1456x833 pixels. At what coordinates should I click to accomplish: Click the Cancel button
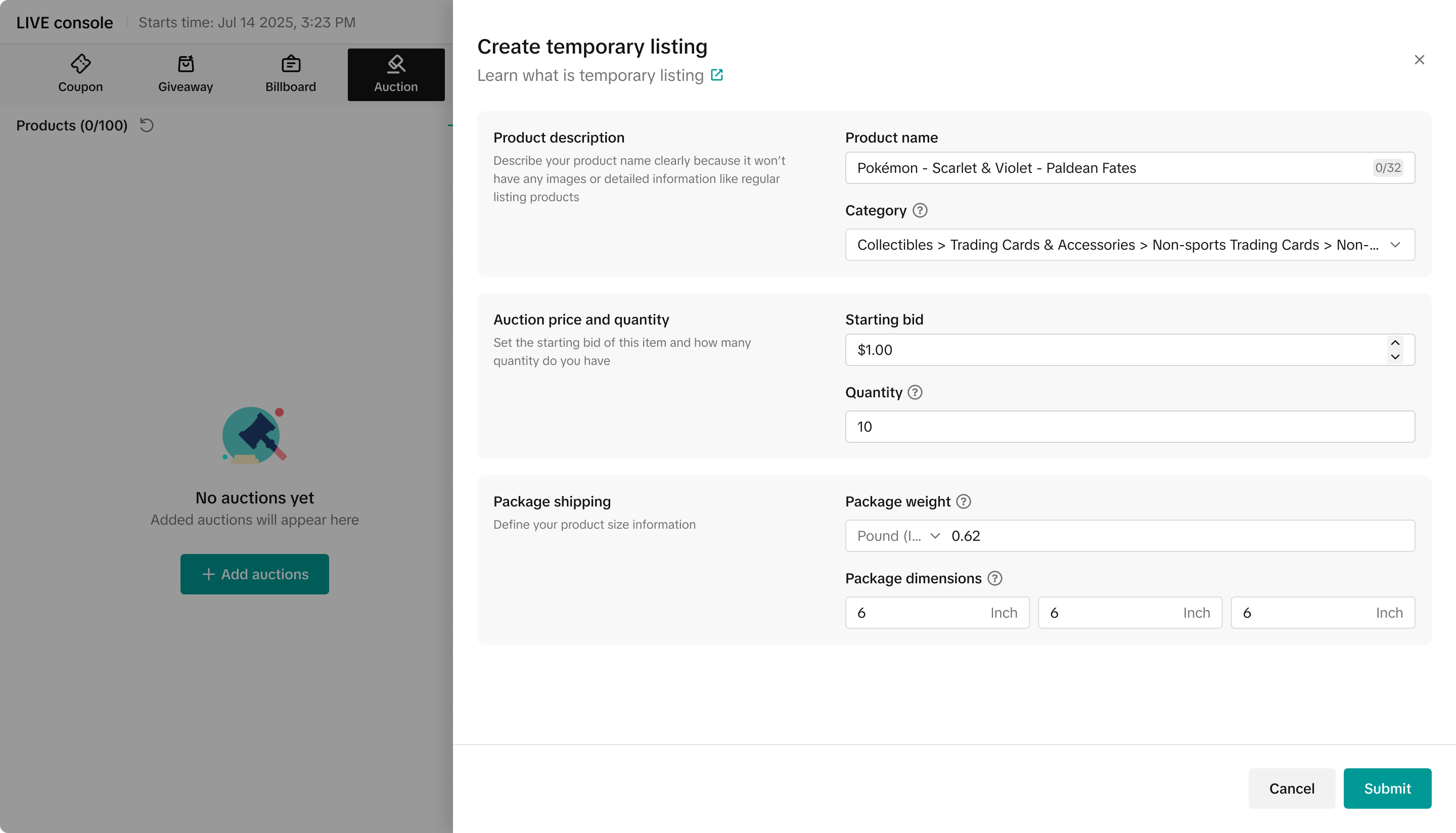point(1291,789)
